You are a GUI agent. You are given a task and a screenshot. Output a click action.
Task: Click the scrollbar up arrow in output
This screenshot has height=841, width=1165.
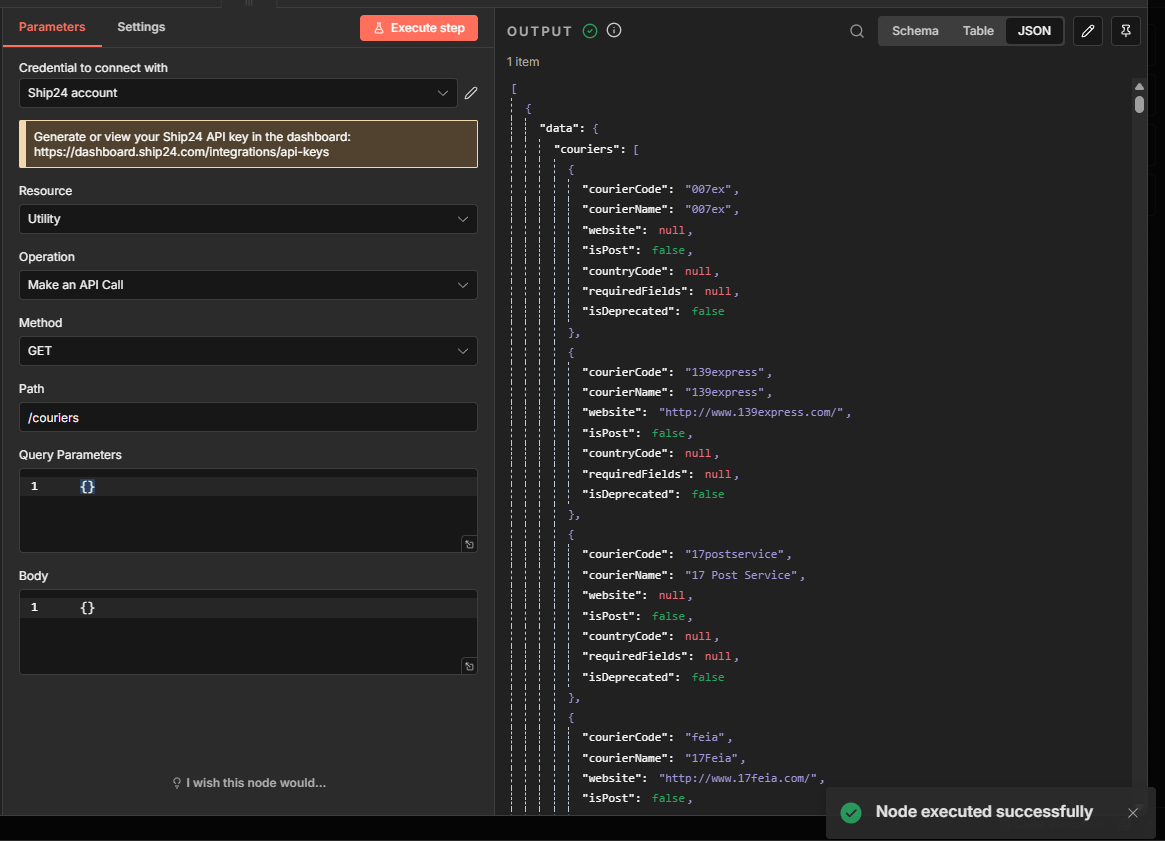click(x=1139, y=86)
